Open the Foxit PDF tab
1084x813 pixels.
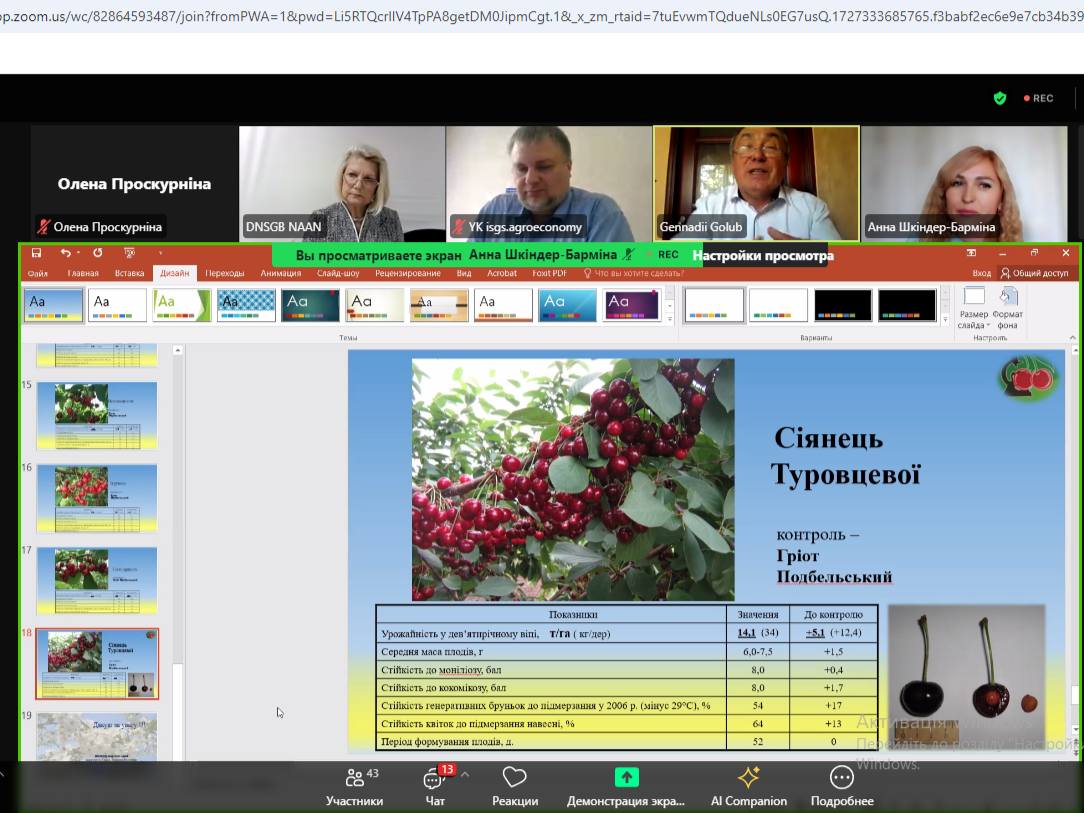550,273
